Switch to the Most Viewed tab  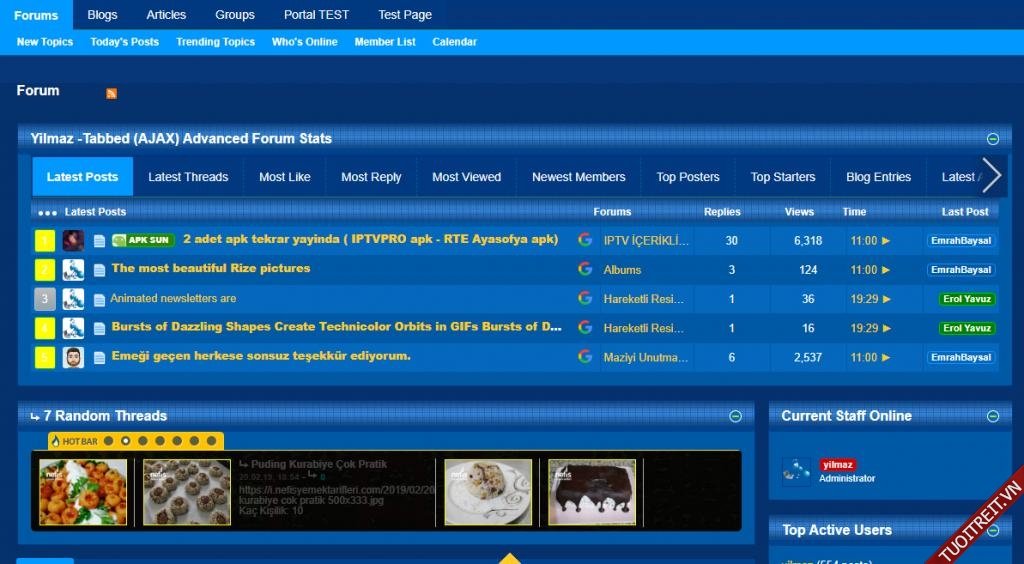[466, 177]
